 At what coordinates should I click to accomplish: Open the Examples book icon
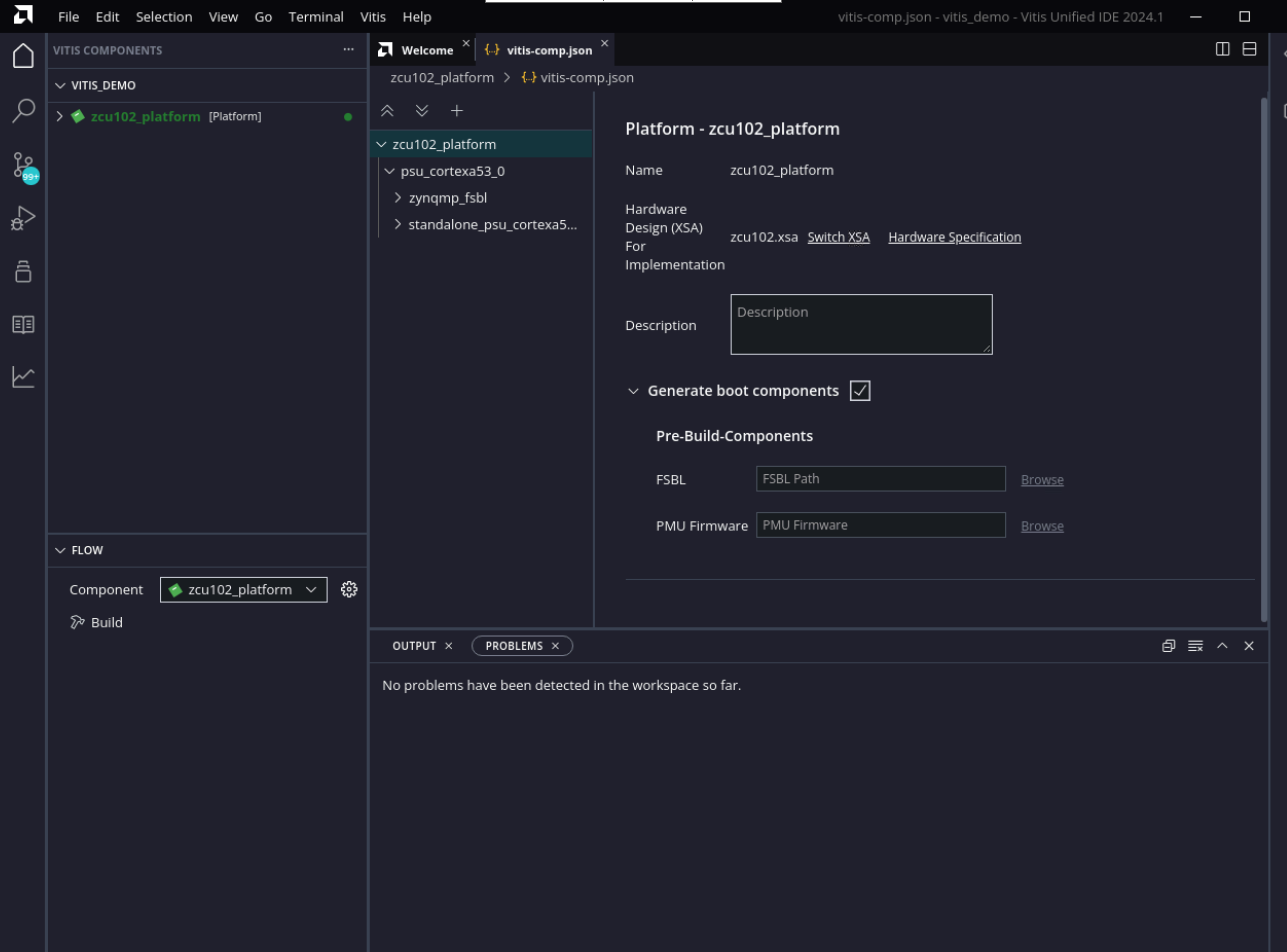tap(23, 324)
